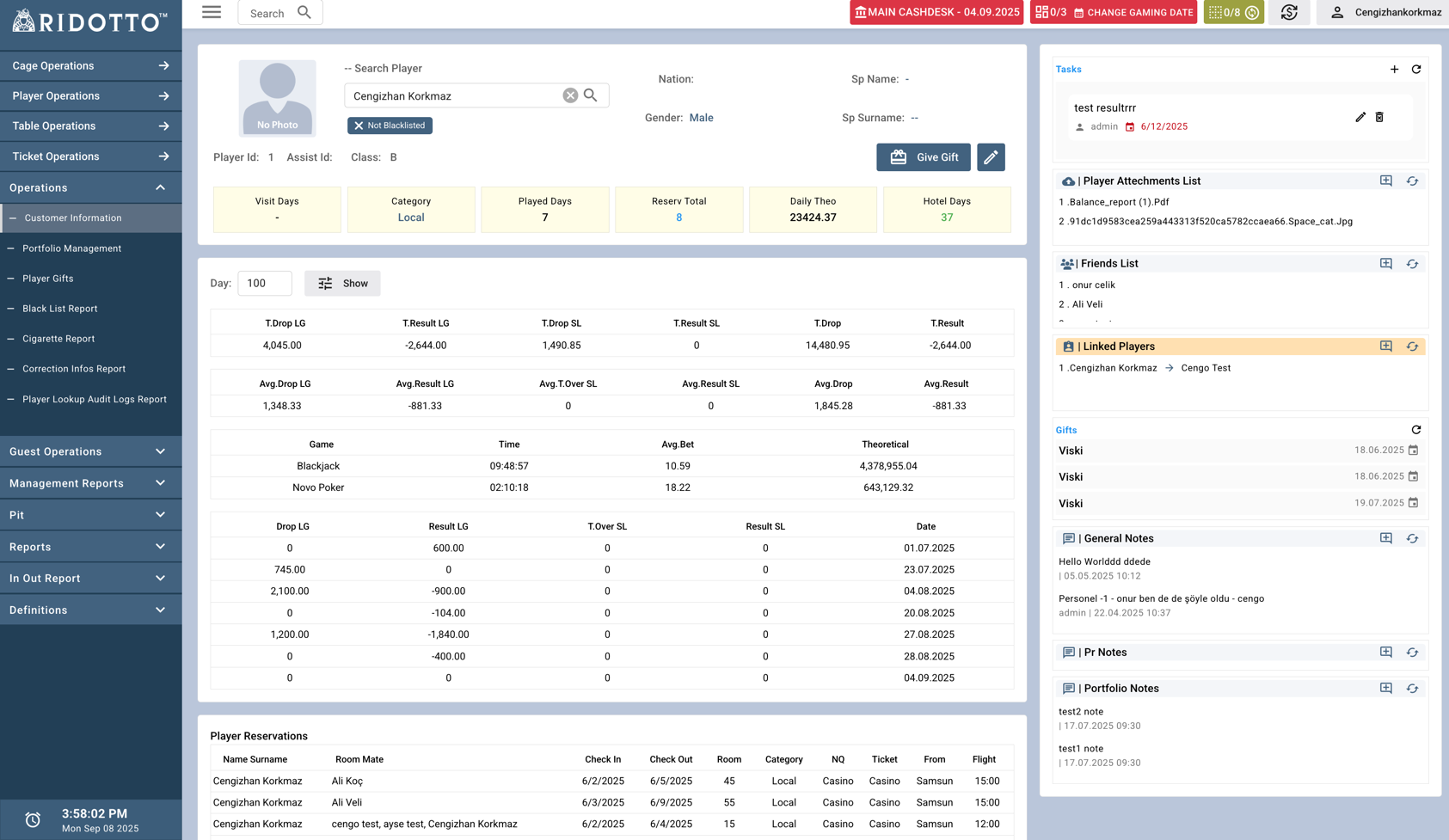Expand Guest Operations section
Image resolution: width=1449 pixels, height=840 pixels.
click(x=90, y=451)
